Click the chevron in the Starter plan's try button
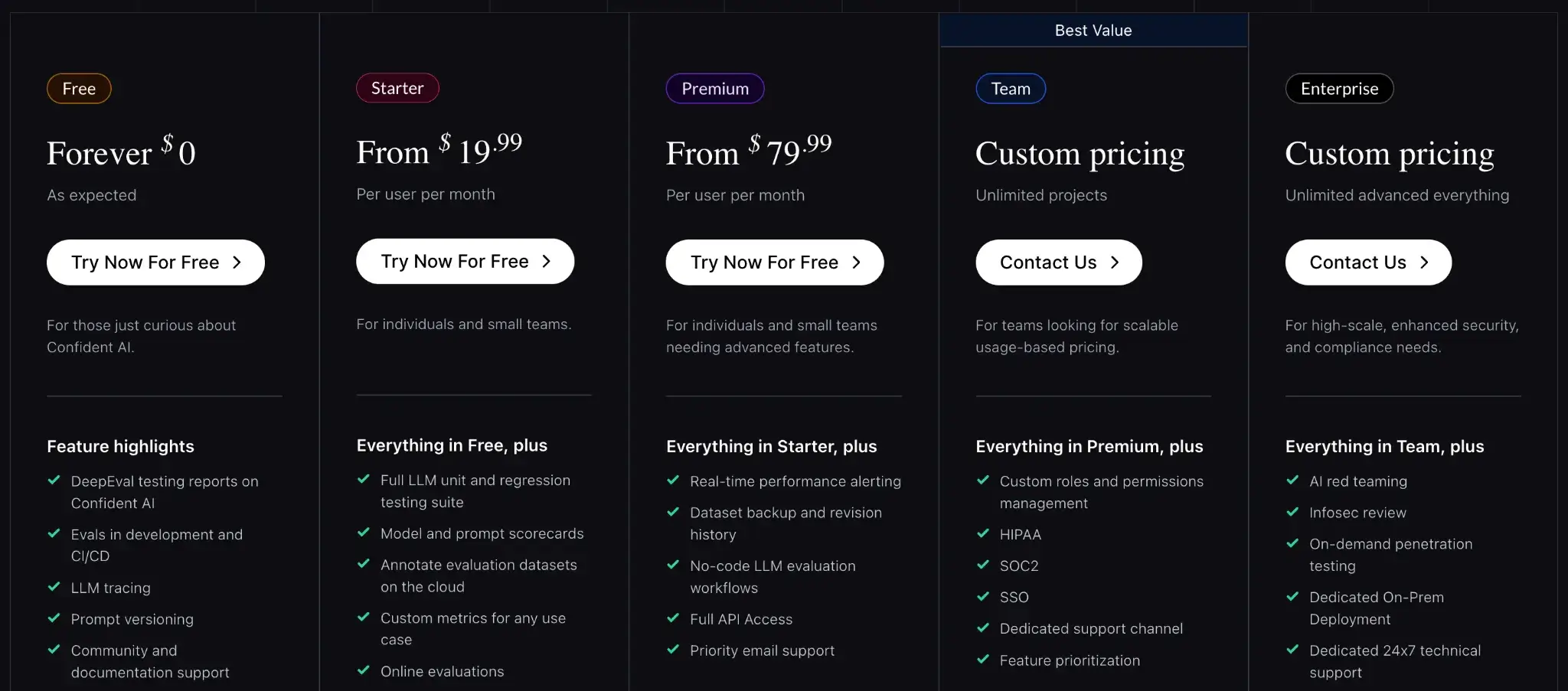The height and width of the screenshot is (691, 1568). (546, 262)
